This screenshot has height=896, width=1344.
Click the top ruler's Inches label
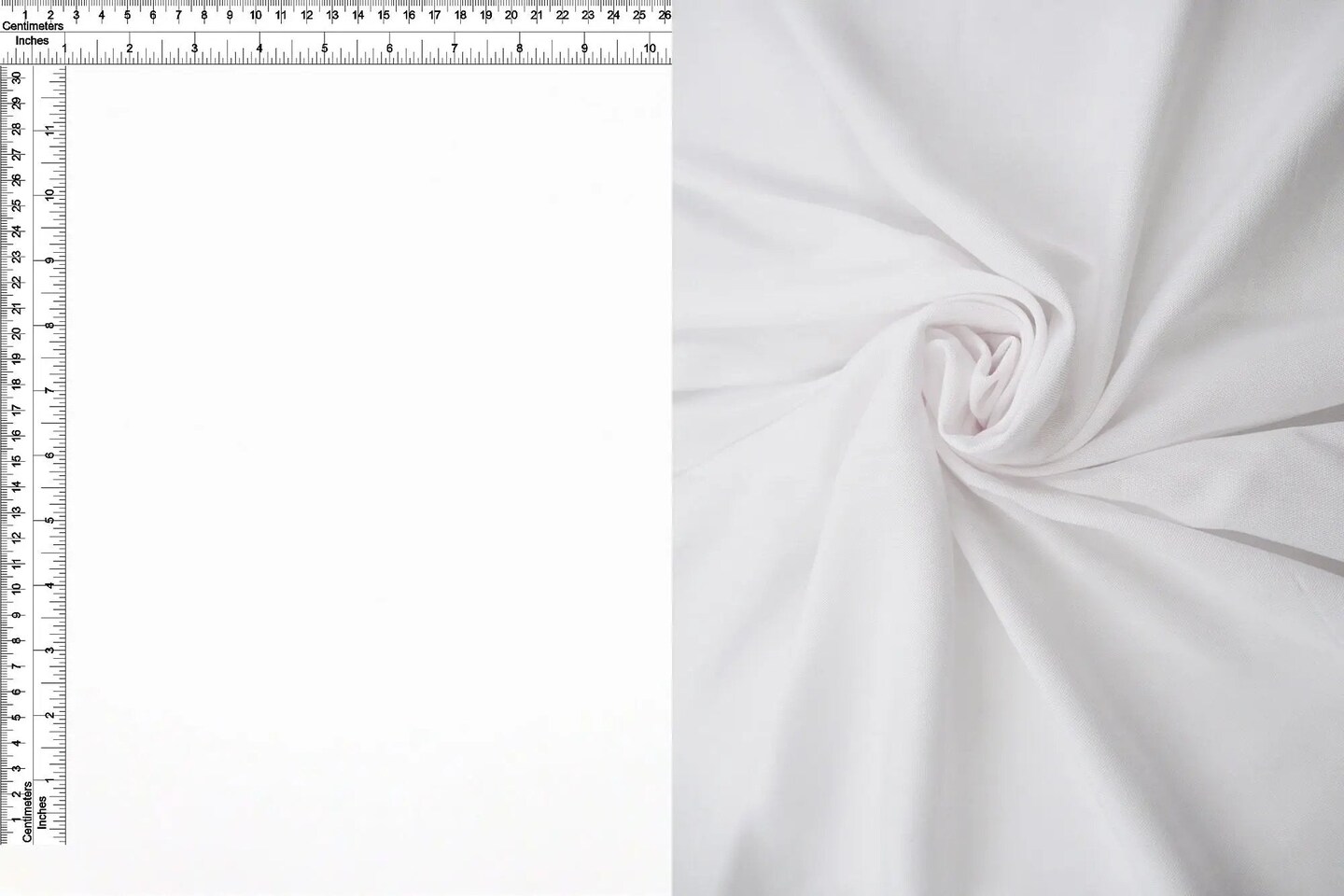point(32,41)
